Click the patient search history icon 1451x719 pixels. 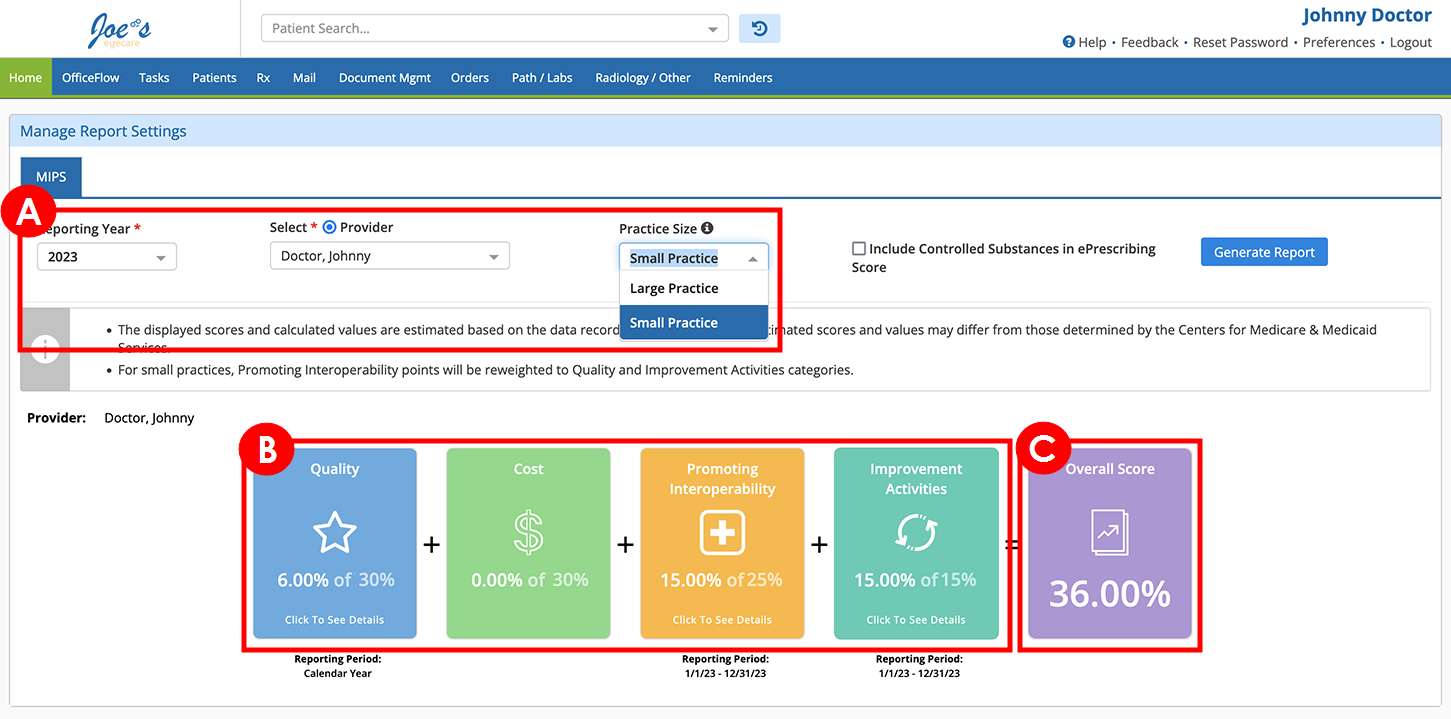click(x=759, y=29)
